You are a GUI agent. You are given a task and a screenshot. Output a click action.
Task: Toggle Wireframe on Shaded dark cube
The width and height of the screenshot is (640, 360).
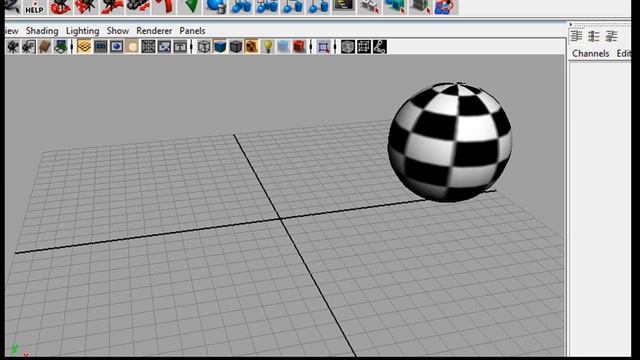(236, 47)
